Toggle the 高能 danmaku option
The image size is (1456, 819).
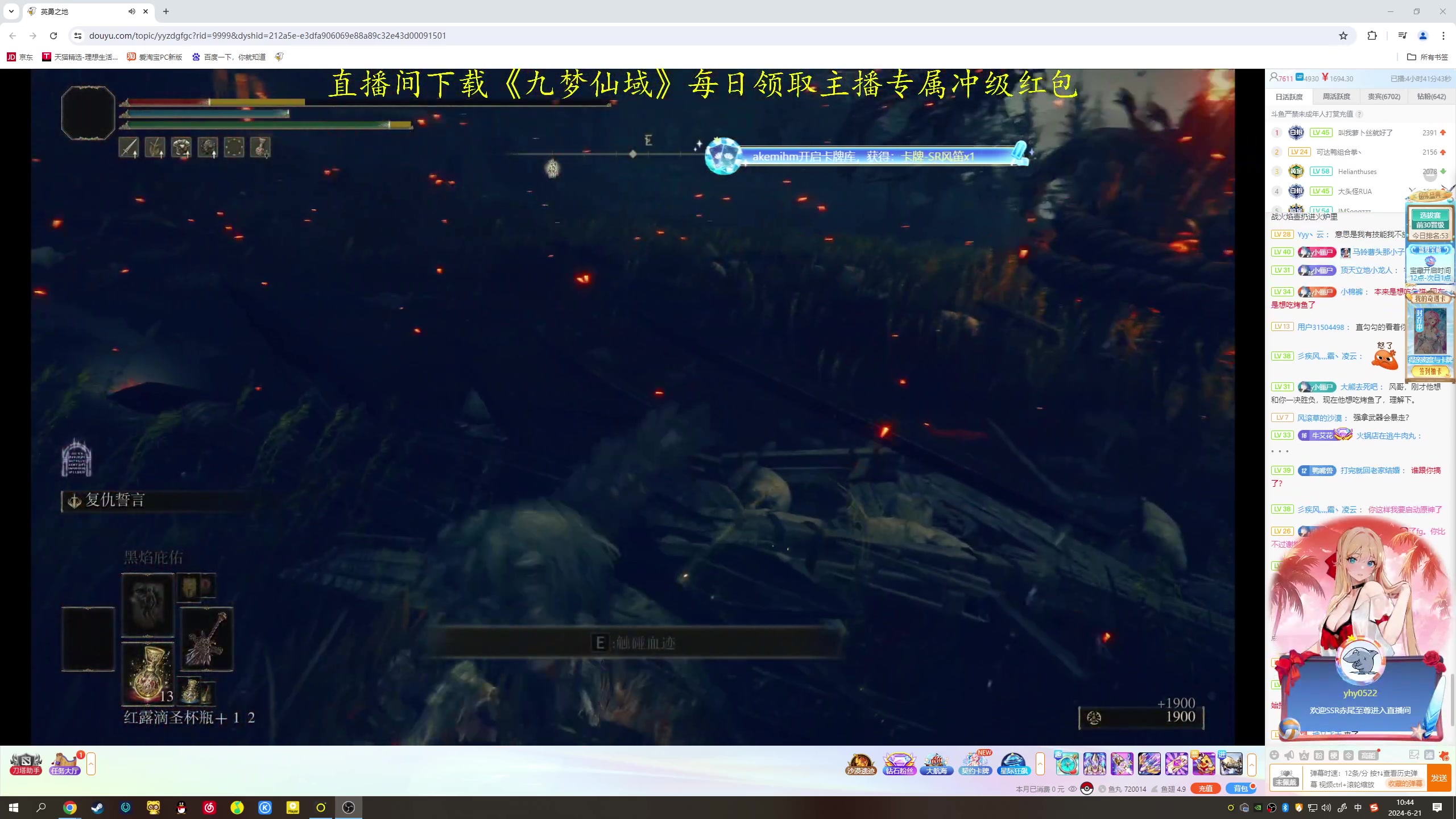pos(1368,755)
